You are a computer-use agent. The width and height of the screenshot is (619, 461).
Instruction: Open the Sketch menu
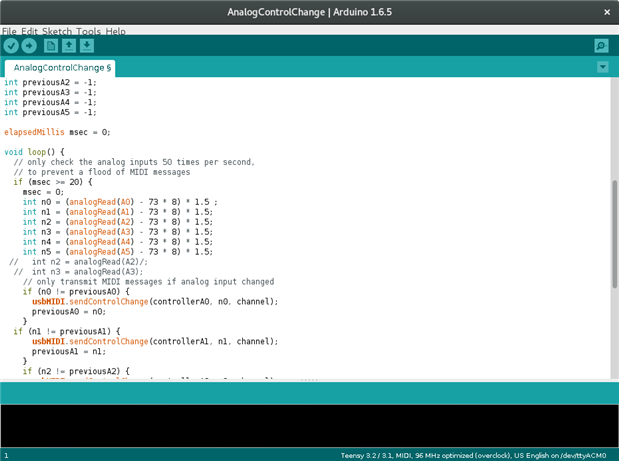pyautogui.click(x=57, y=31)
